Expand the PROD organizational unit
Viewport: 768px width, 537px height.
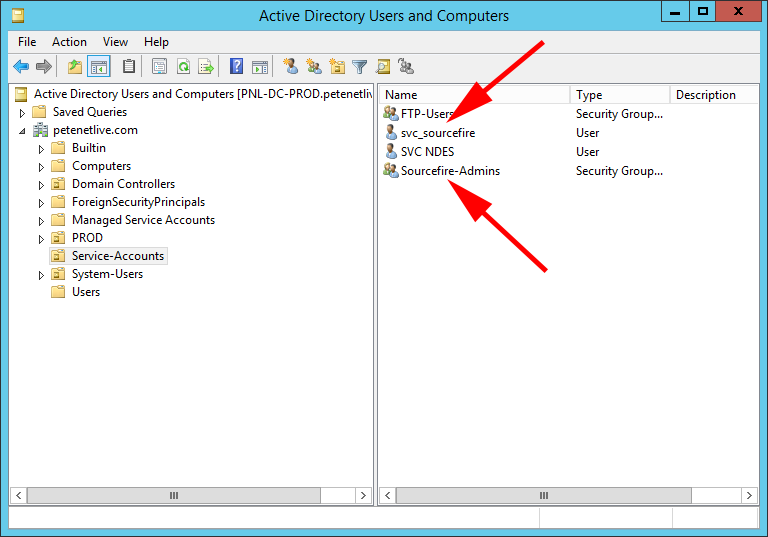41,239
